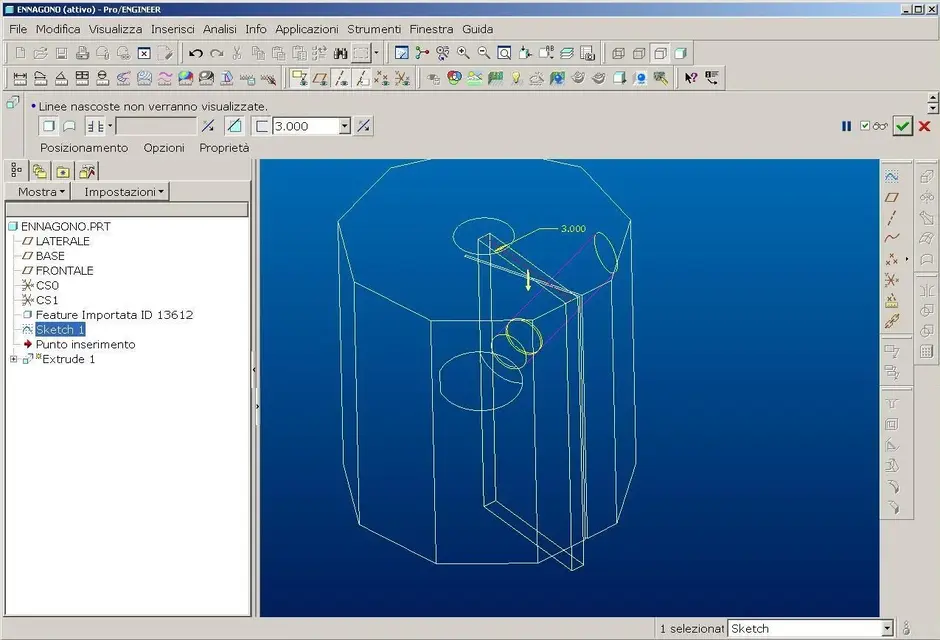
Task: Click the Cut scissors icon
Action: click(237, 53)
